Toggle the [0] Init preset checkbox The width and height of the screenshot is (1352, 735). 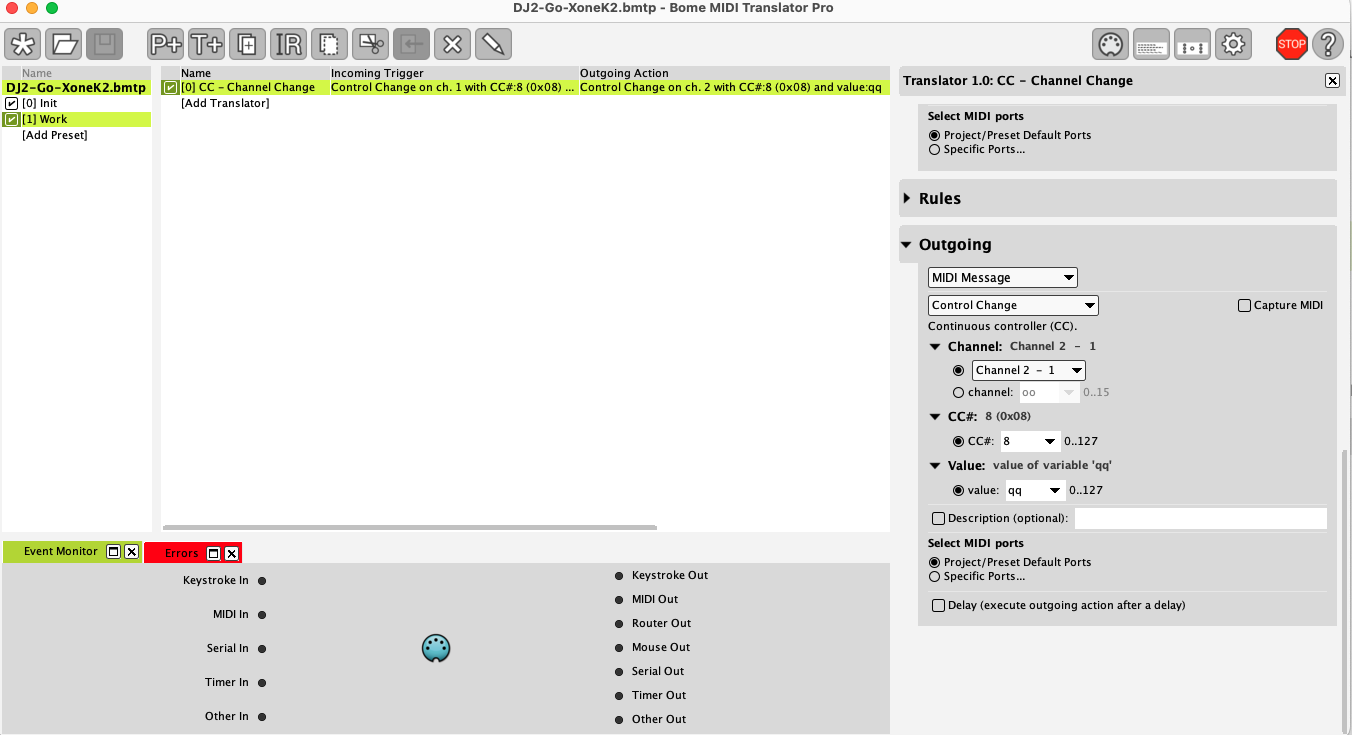pyautogui.click(x=12, y=103)
